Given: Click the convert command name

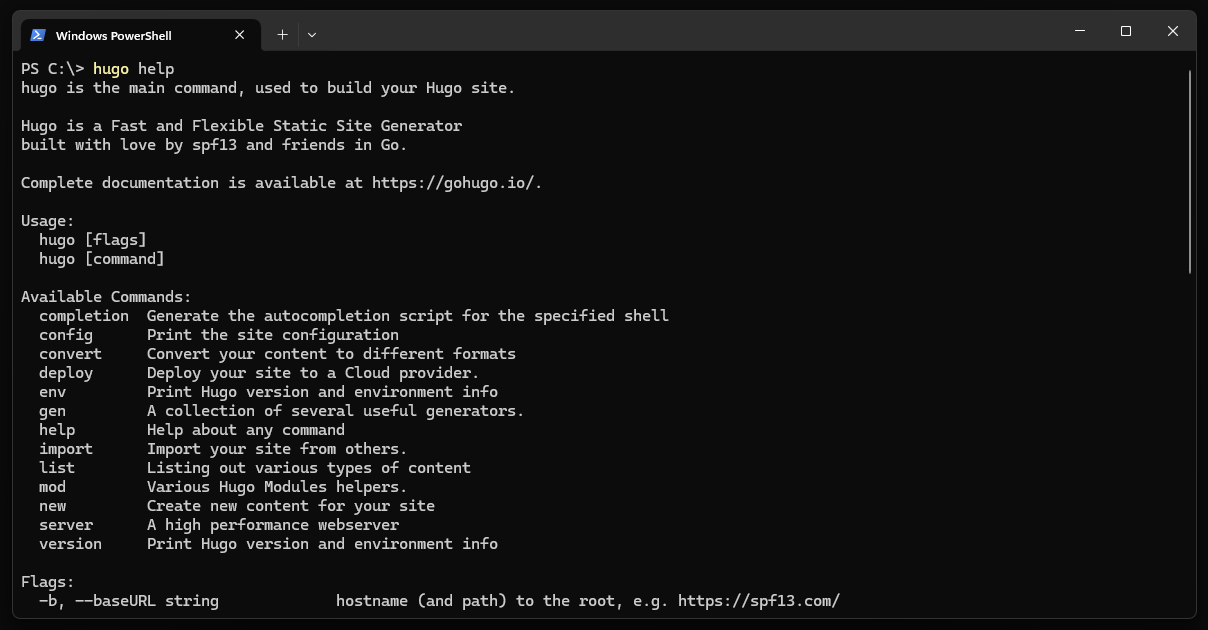Looking at the screenshot, I should click(x=70, y=354).
